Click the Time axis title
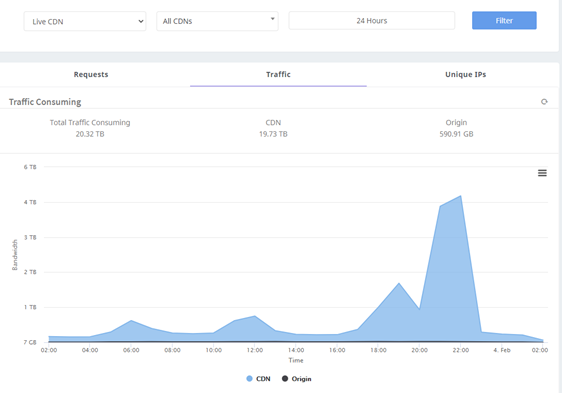Image resolution: width=562 pixels, height=393 pixels. click(296, 360)
